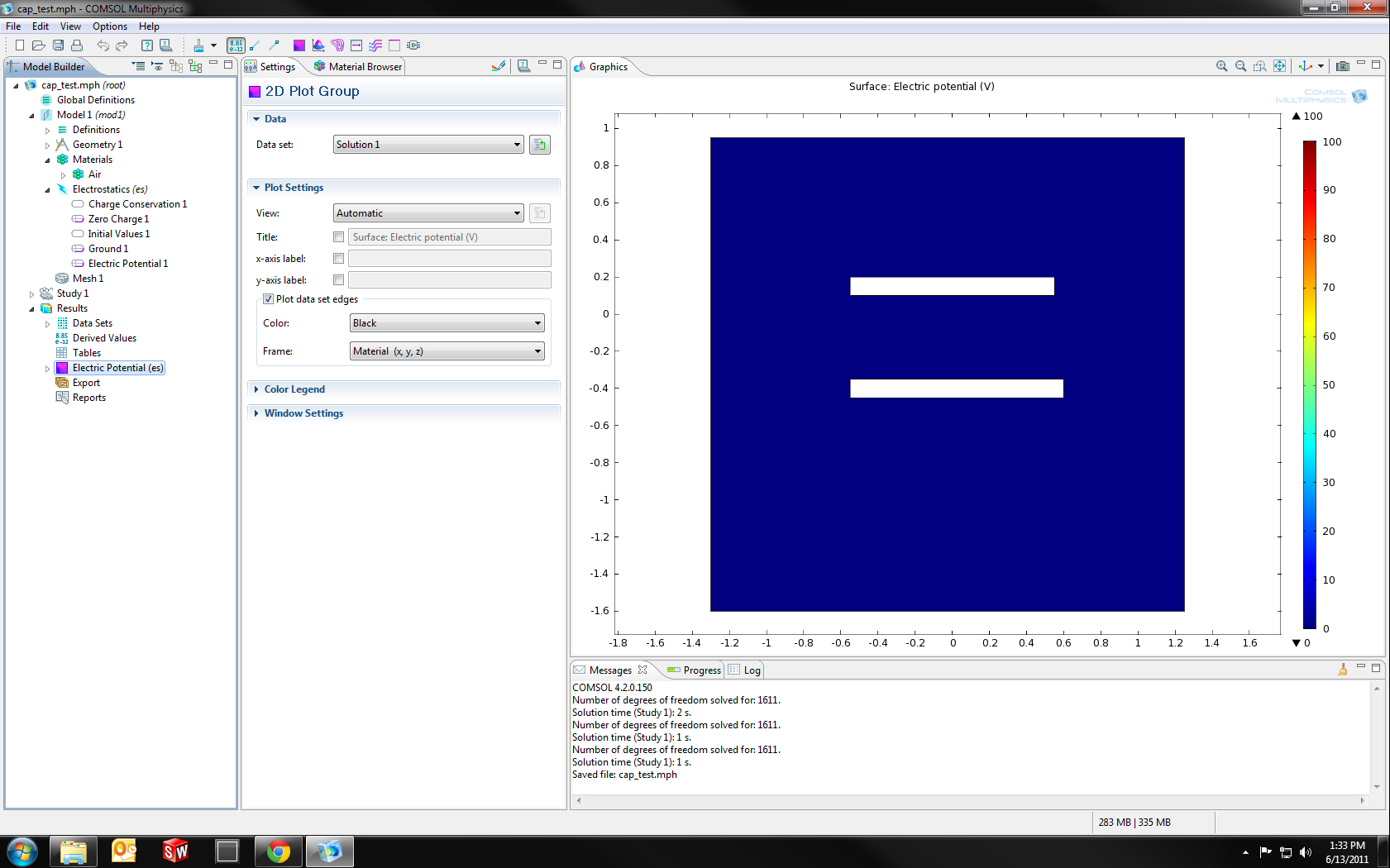Click the Streamline plot toolbar icon

[375, 45]
